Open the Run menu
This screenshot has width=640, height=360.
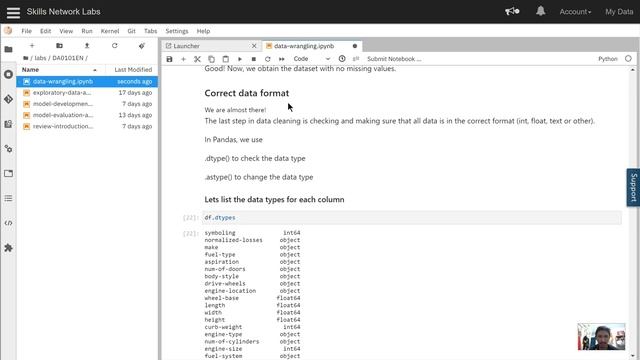[87, 31]
